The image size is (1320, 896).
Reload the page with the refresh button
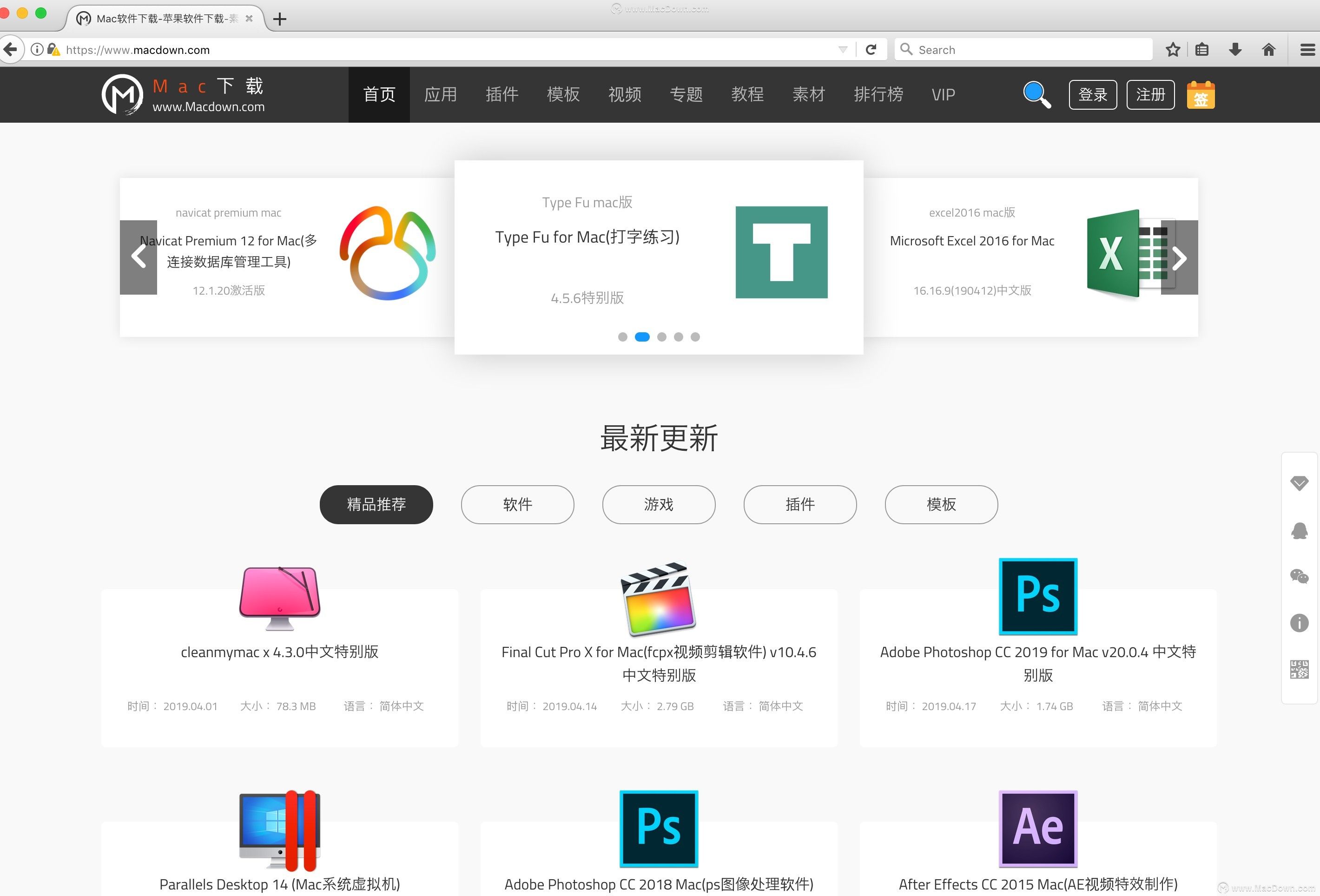(871, 50)
